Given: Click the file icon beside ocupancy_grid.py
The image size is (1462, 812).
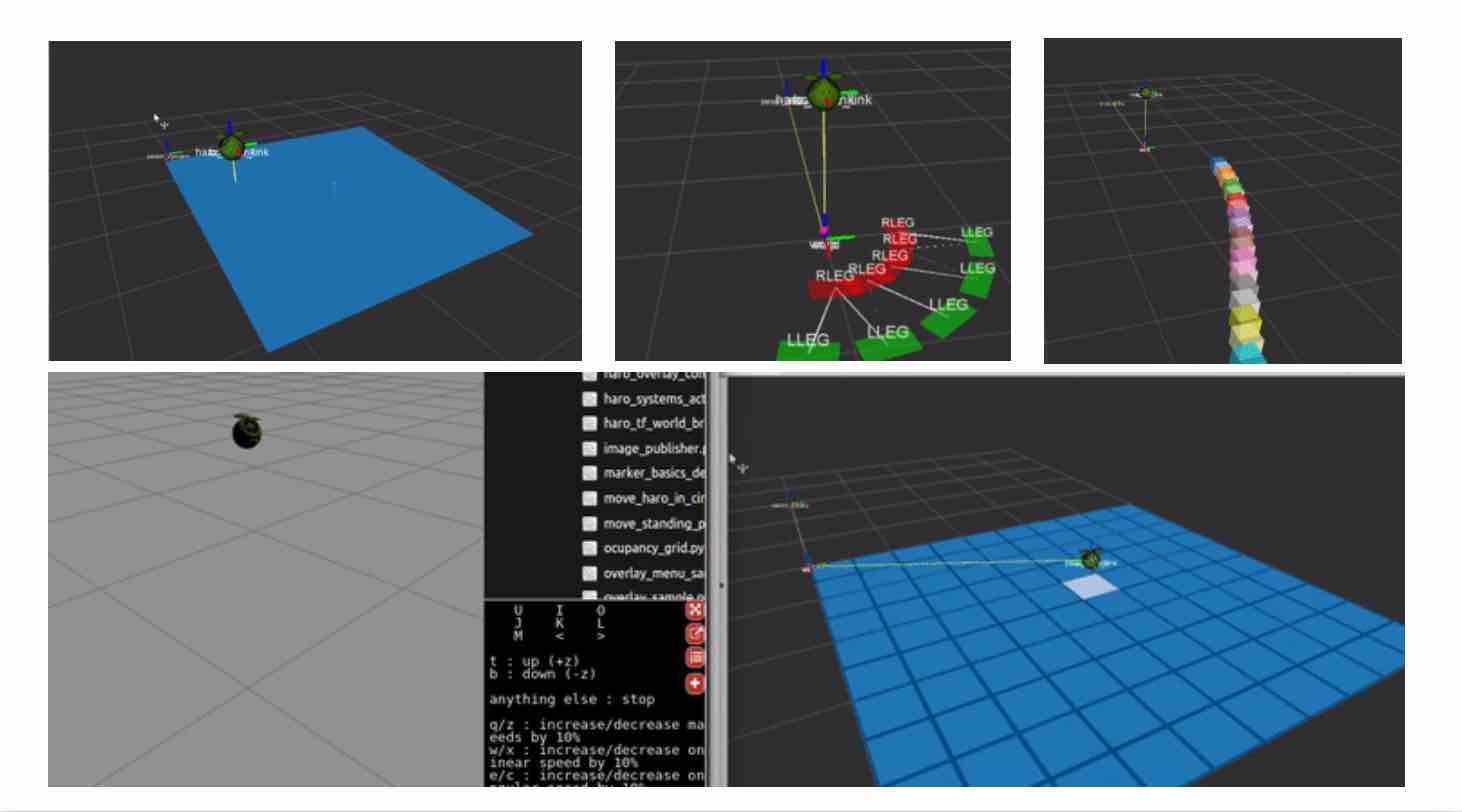Looking at the screenshot, I should [590, 548].
